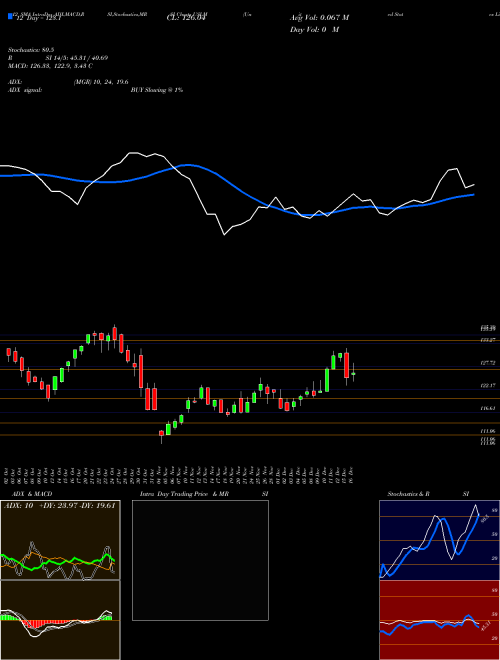Click the 'ADX signal:' label
Screen dimensions: 500x660
pyautogui.click(x=25, y=90)
